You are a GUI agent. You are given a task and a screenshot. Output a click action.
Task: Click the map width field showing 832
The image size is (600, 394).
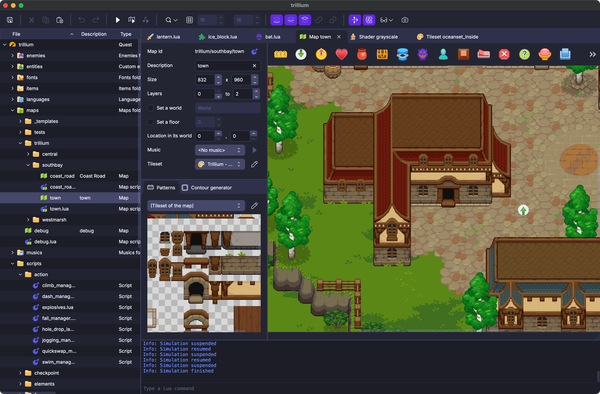[x=205, y=80]
